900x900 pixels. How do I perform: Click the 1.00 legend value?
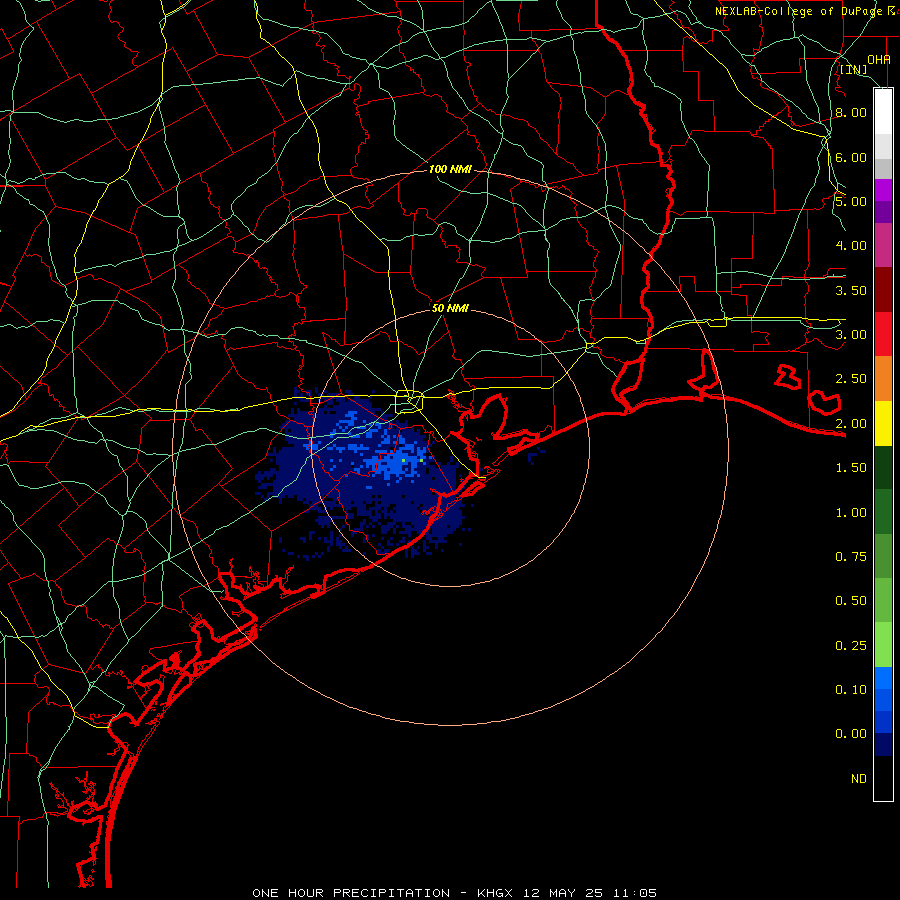tap(851, 513)
